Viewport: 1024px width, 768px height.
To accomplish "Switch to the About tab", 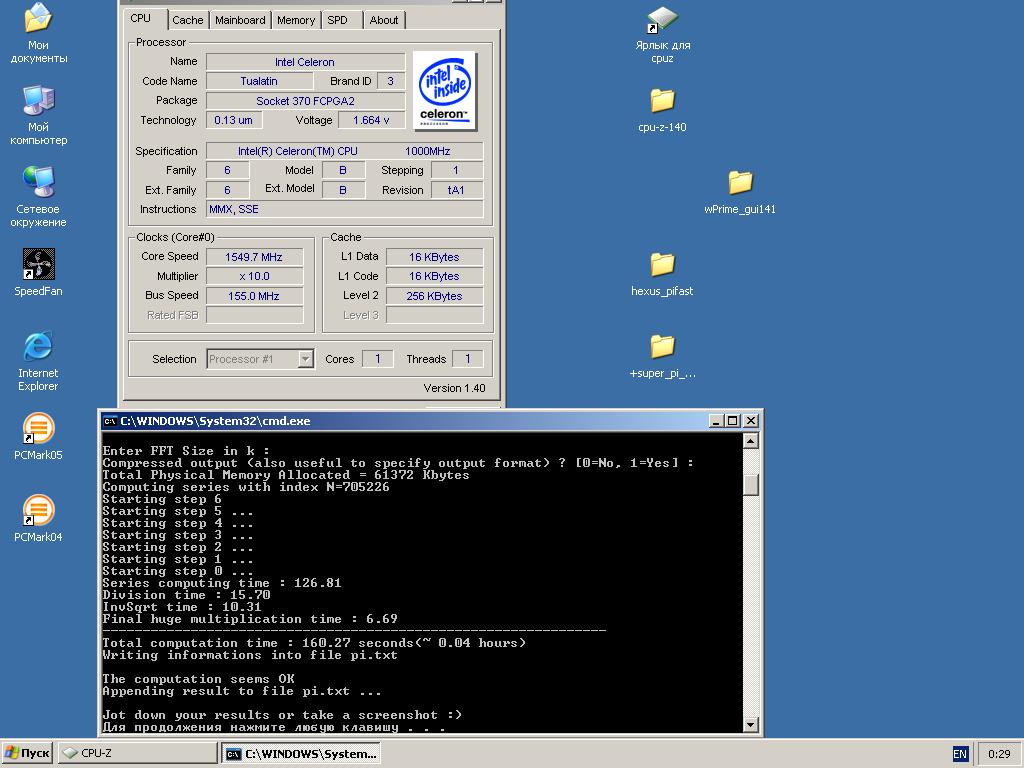I will coord(383,20).
